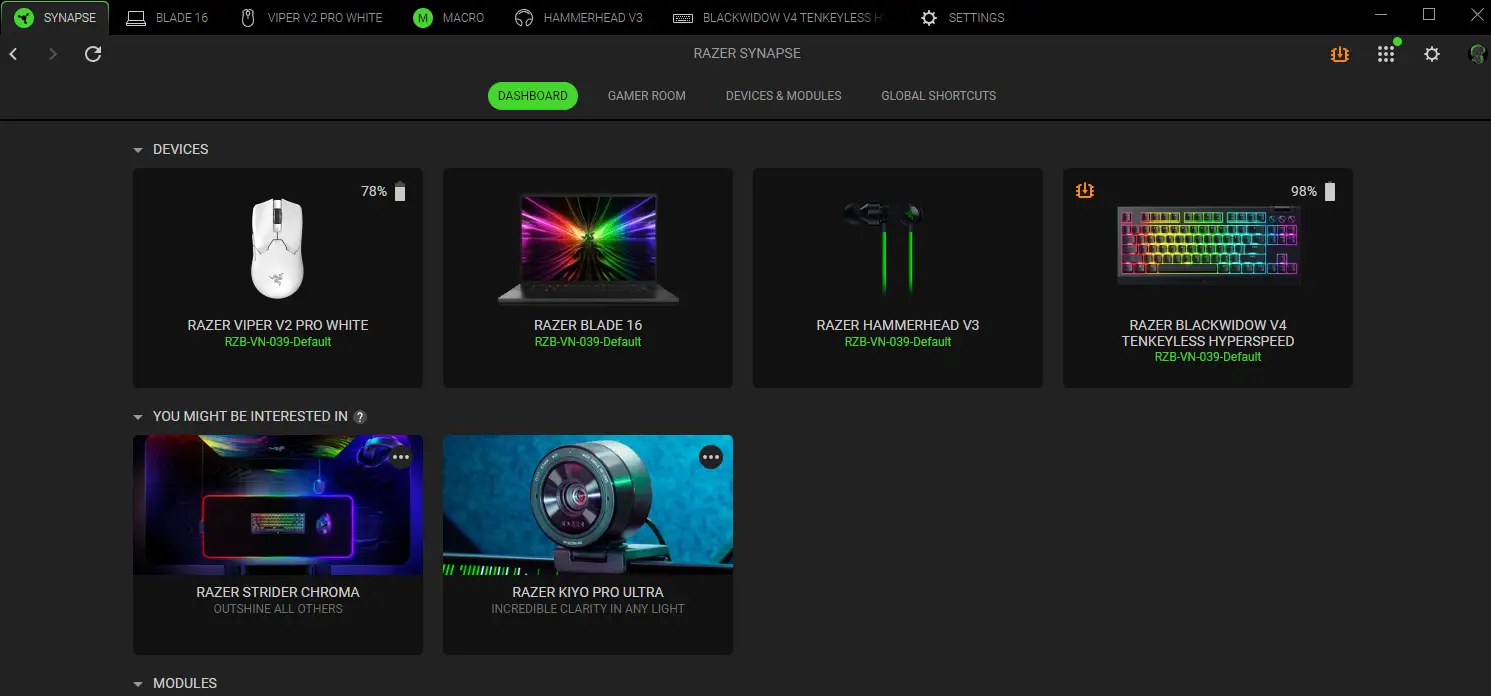Click the firmware update badge on BlackWidow card

point(1085,190)
